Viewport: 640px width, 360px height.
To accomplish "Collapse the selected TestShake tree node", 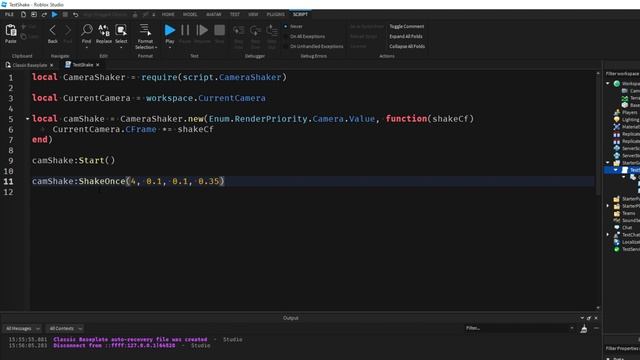I will pos(616,170).
